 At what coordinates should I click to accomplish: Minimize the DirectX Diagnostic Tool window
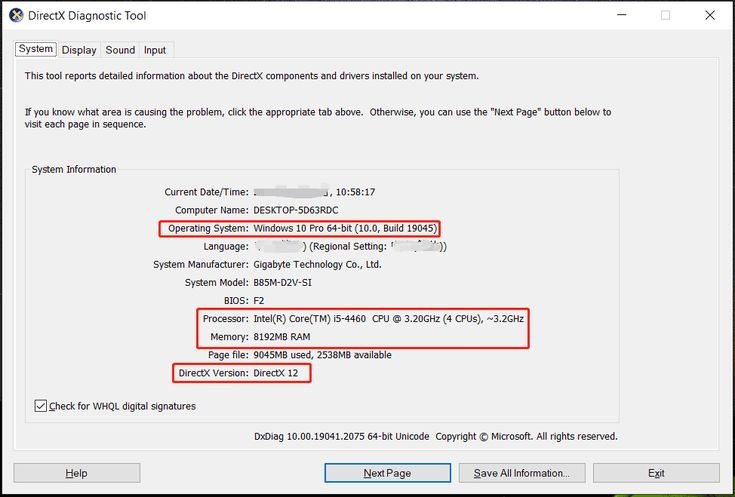(x=621, y=15)
